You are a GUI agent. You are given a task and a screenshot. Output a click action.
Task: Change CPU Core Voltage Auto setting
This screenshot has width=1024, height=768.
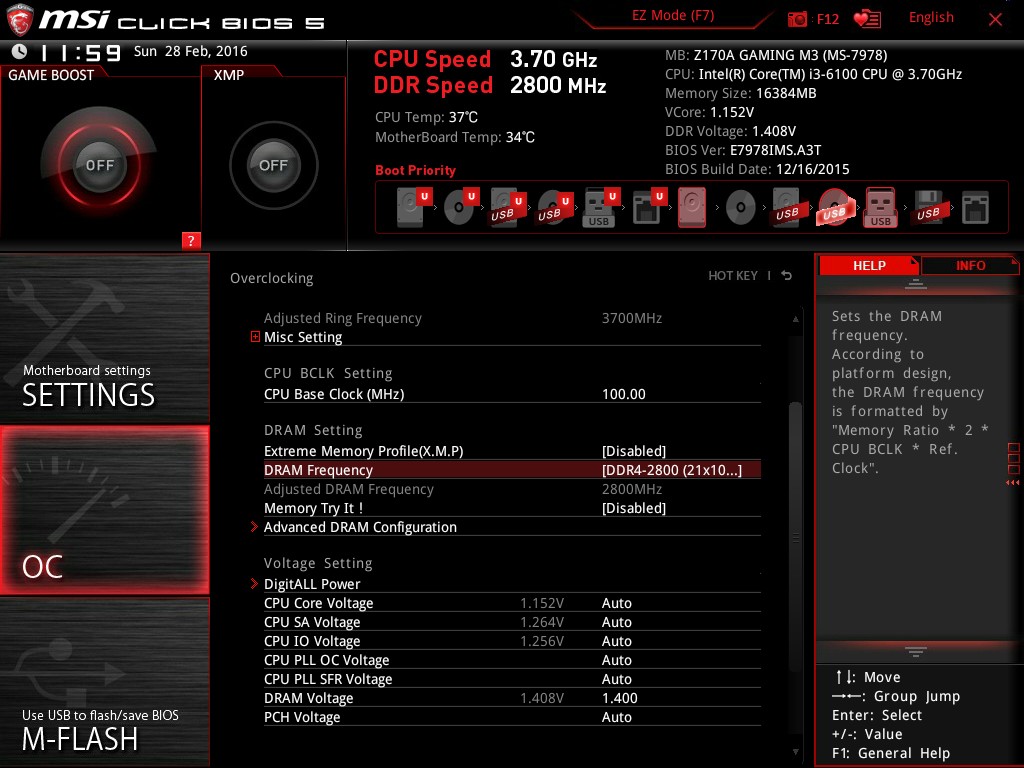pos(616,603)
